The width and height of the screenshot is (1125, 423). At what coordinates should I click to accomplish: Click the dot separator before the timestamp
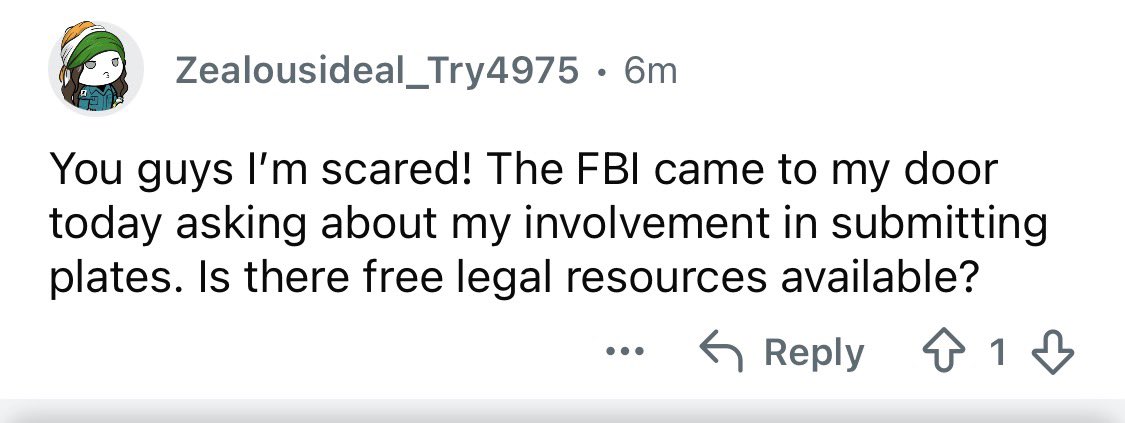(600, 70)
